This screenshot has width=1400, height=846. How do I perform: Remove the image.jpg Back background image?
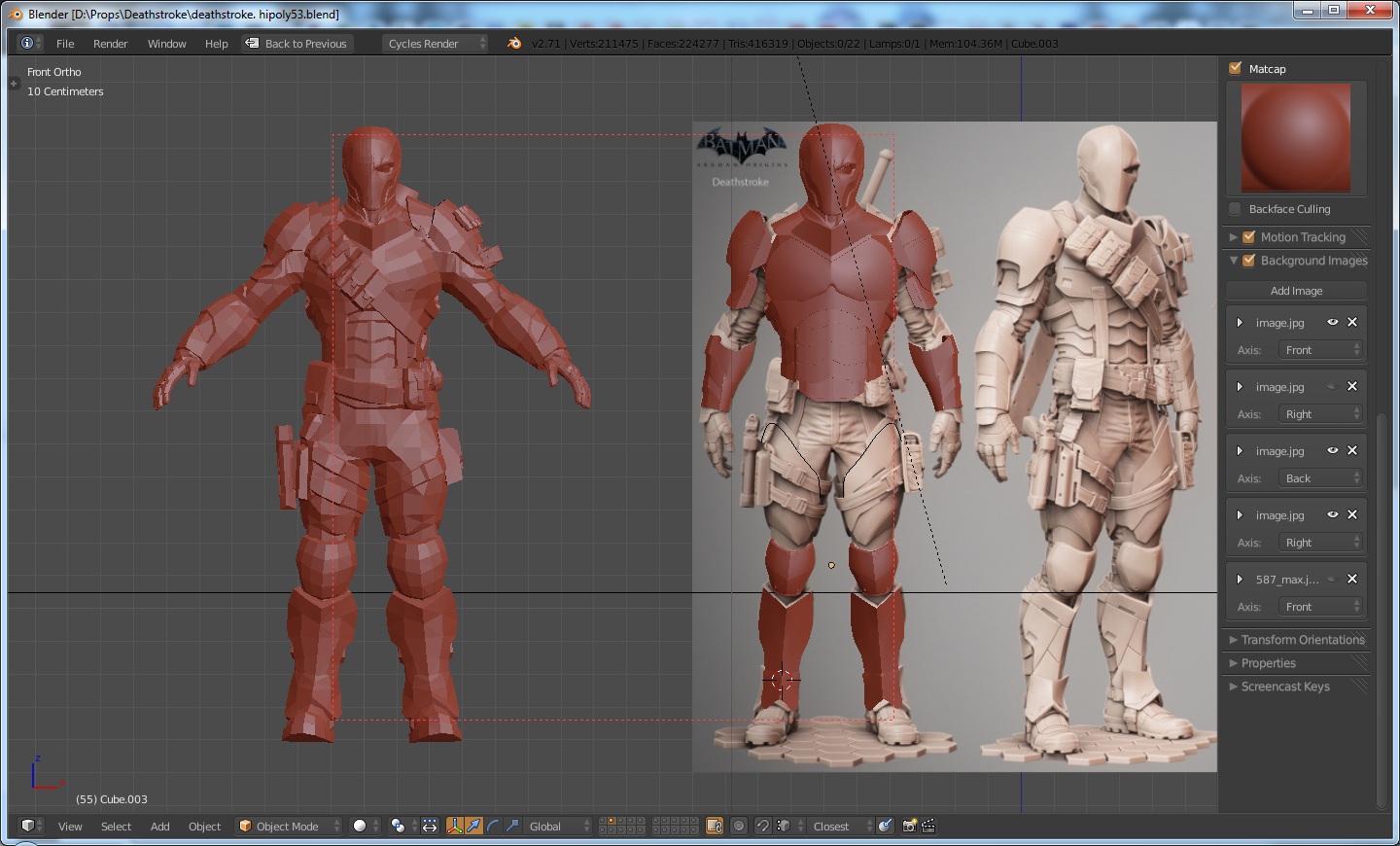pyautogui.click(x=1351, y=450)
